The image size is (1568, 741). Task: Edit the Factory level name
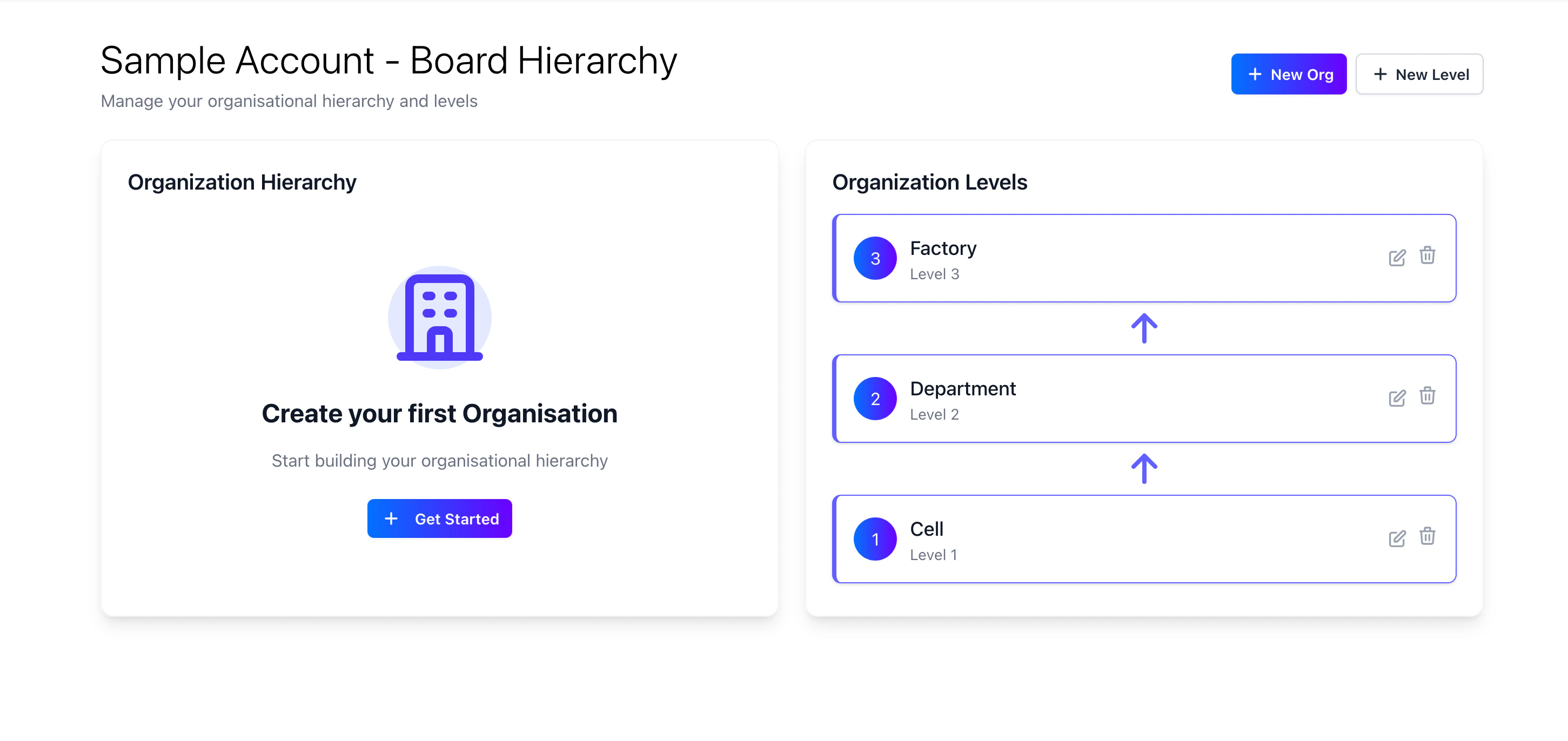(x=1397, y=258)
